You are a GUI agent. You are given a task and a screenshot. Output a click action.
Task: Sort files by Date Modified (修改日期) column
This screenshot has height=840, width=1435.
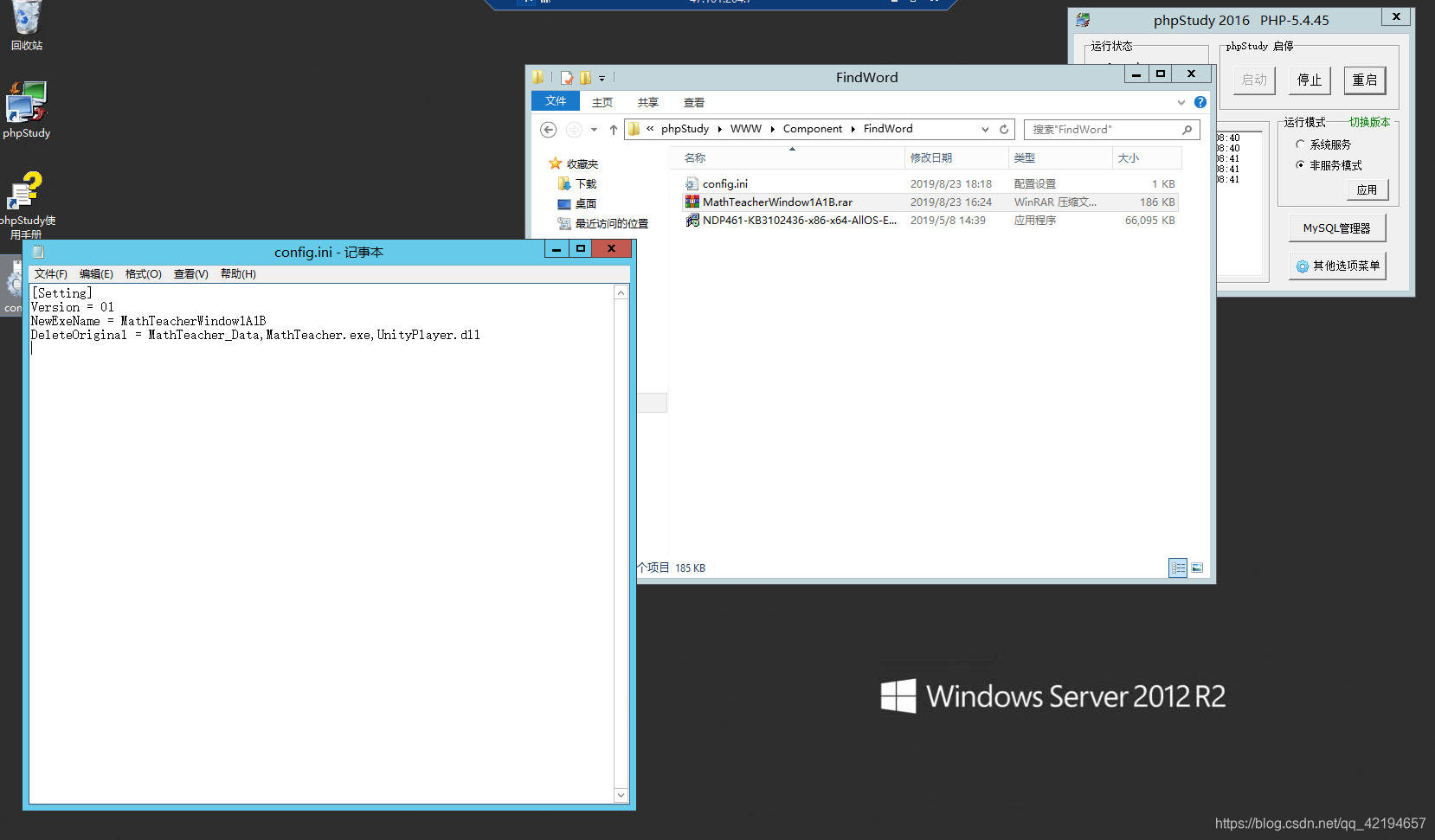[956, 158]
